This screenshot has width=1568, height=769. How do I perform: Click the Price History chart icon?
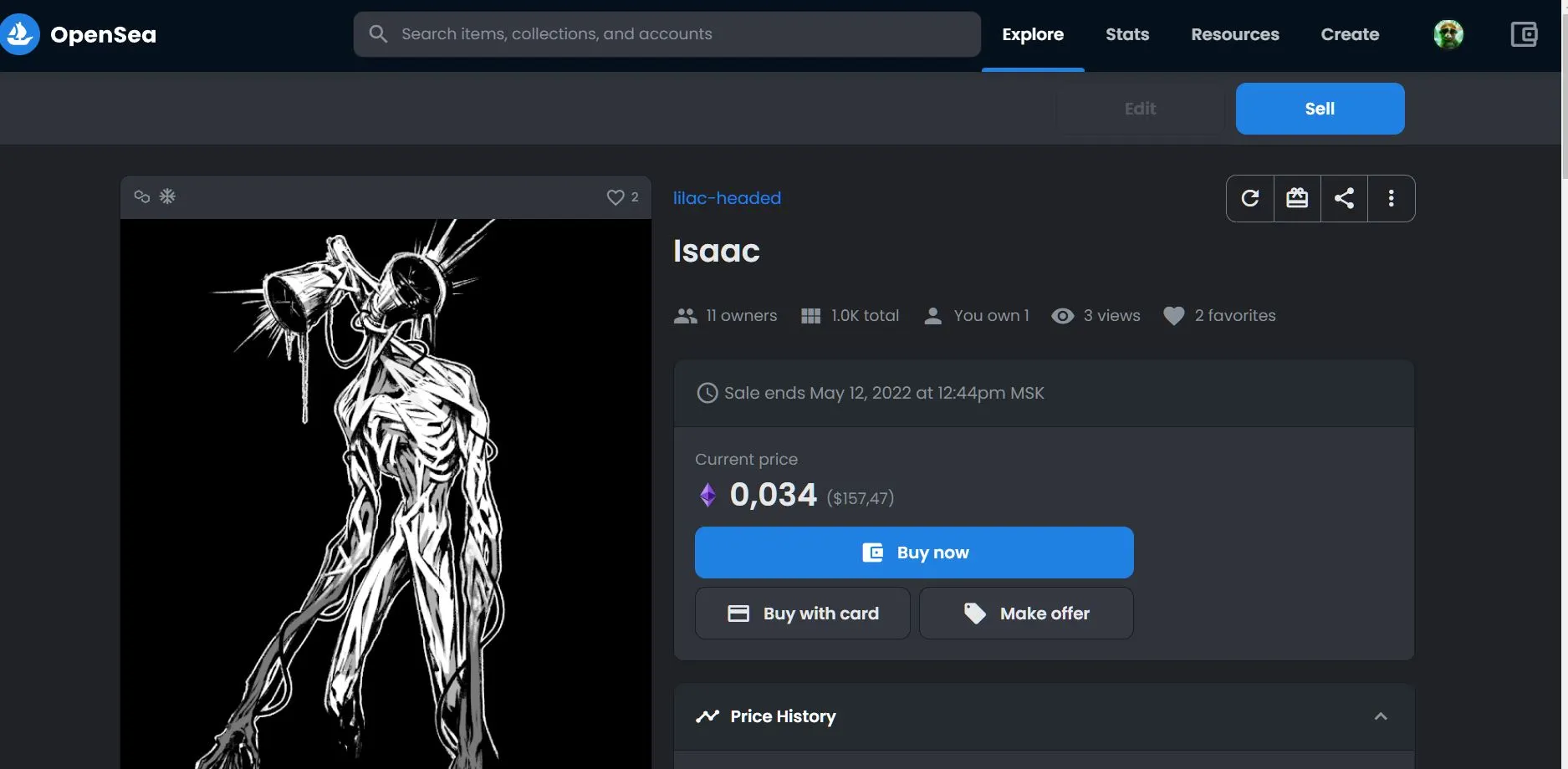pos(707,716)
